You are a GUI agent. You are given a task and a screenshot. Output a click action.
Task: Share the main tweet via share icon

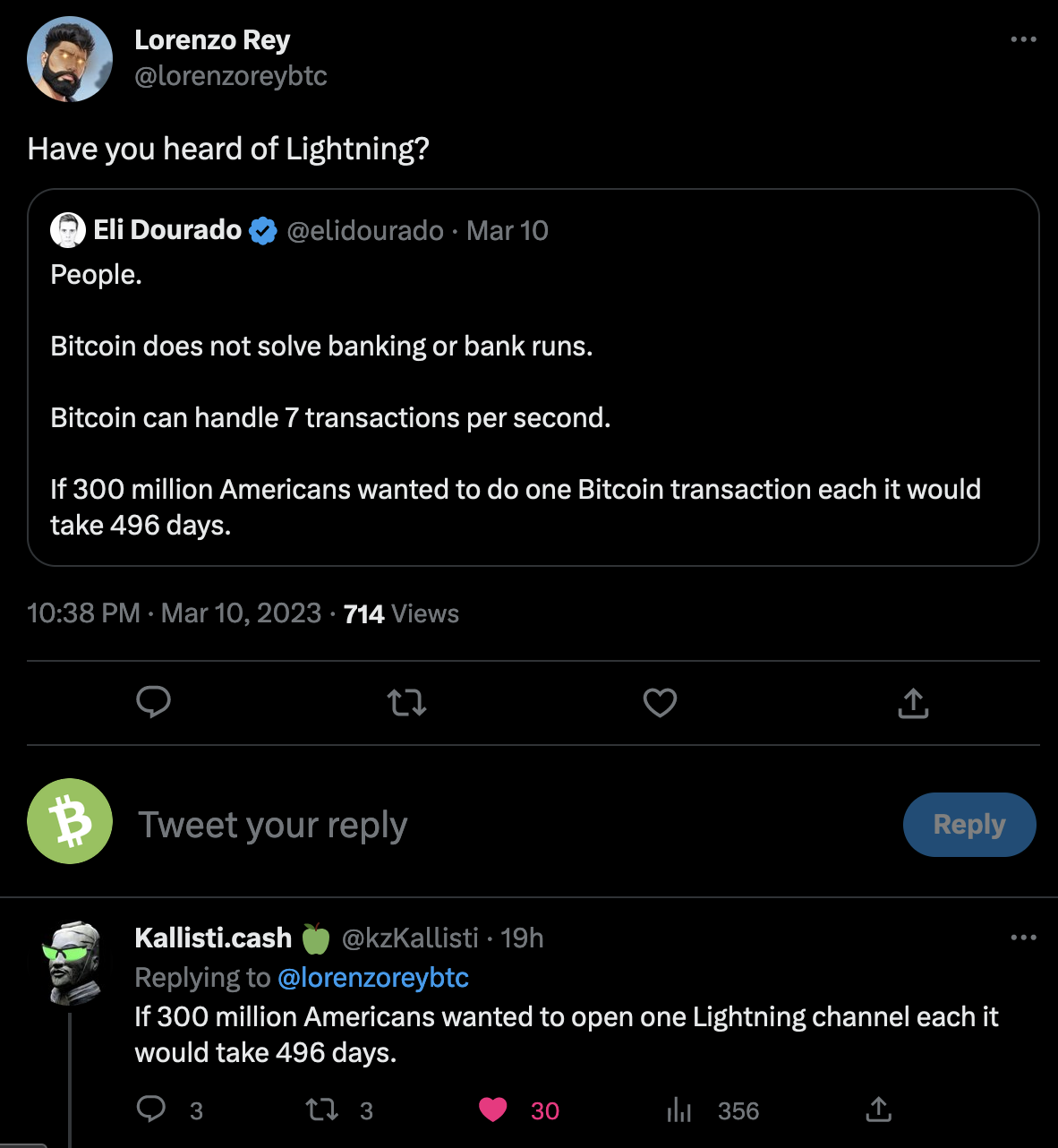913,703
